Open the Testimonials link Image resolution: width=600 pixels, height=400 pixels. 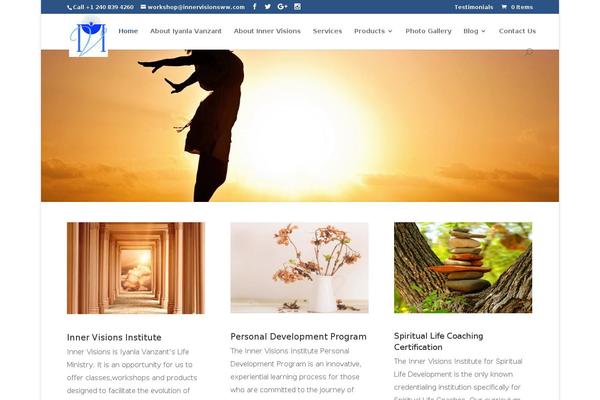(473, 7)
